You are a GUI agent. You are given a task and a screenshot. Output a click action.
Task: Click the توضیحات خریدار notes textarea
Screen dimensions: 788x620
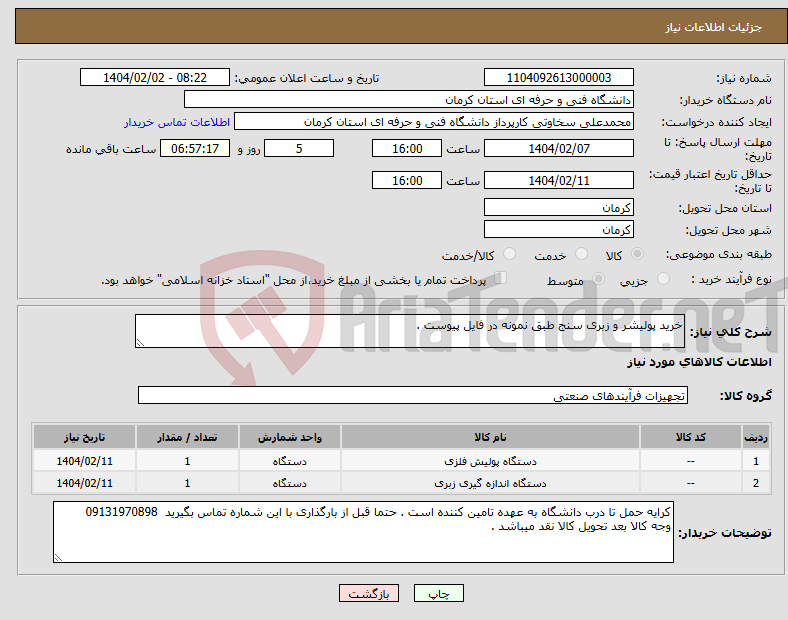coord(363,532)
